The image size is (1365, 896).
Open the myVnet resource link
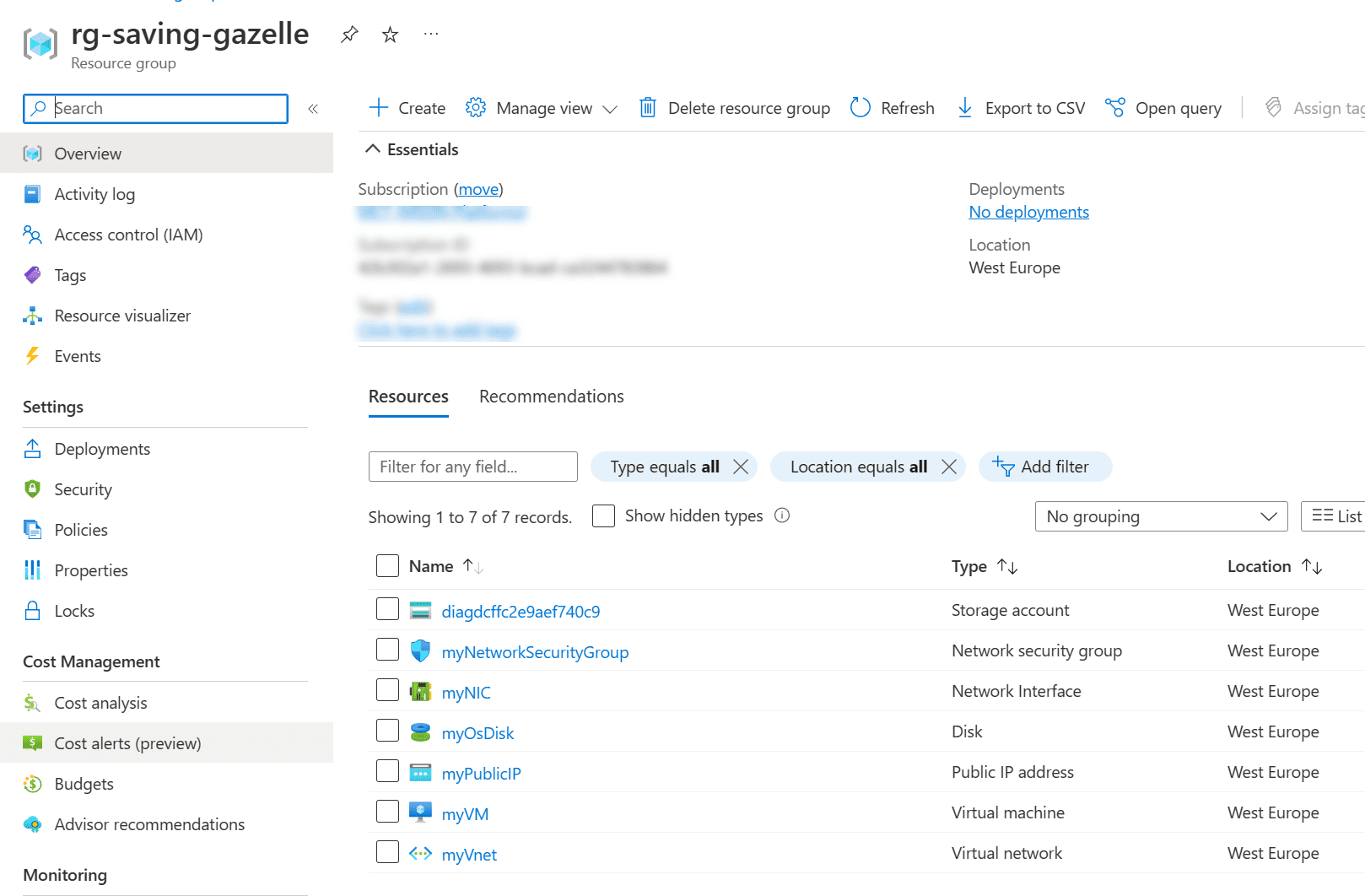pos(469,855)
